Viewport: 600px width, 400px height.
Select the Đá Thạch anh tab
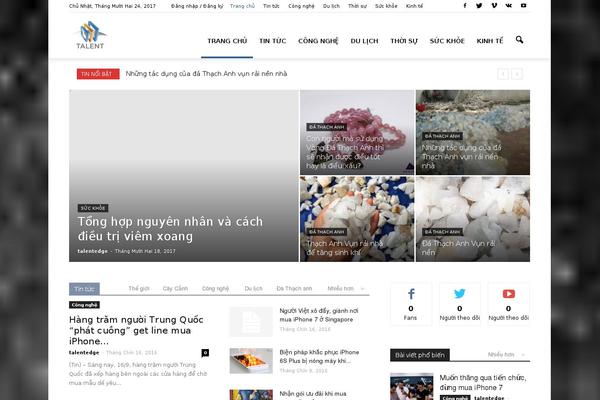(x=294, y=289)
